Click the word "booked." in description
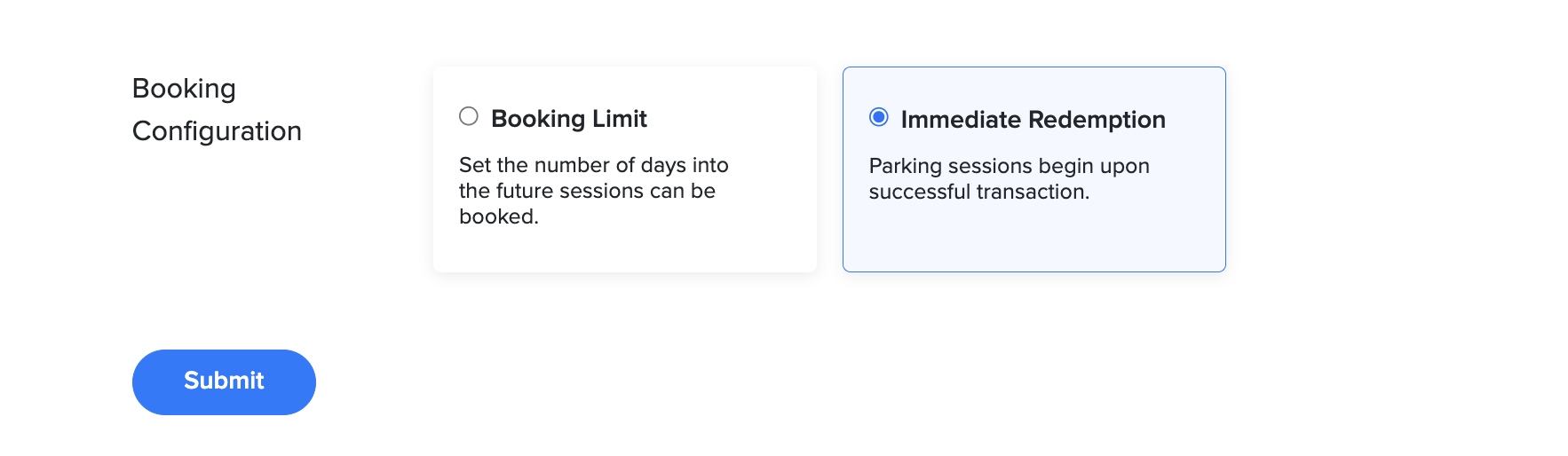The width and height of the screenshot is (1568, 456). [x=498, y=216]
